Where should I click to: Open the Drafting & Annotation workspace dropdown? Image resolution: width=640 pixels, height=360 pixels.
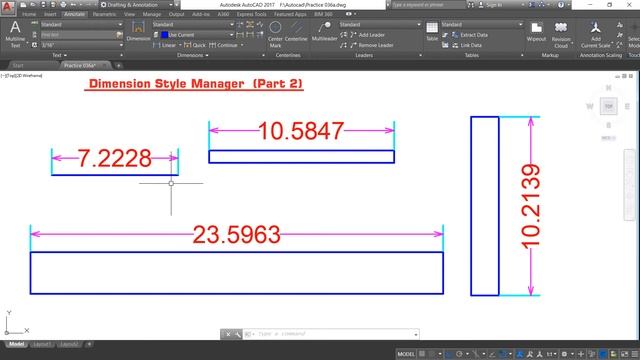point(137,5)
